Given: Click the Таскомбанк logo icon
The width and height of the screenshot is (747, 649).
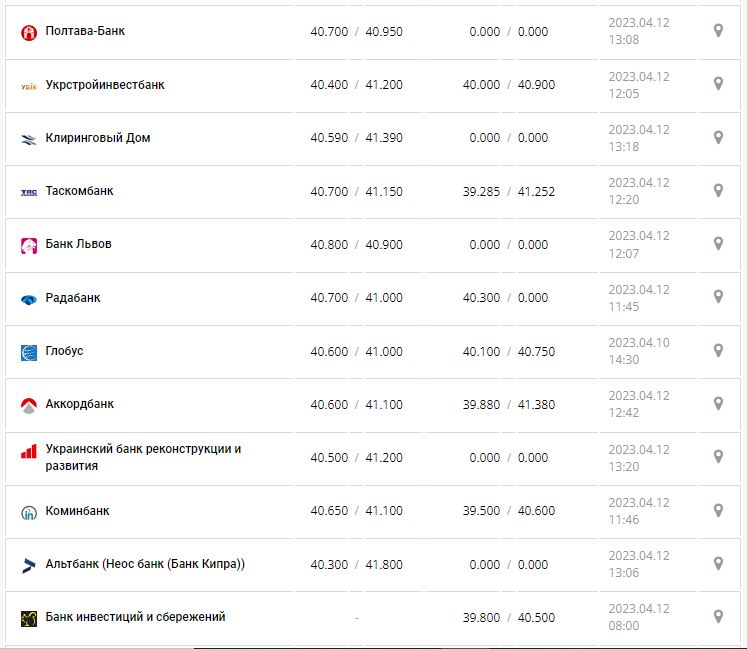Looking at the screenshot, I should (28, 192).
